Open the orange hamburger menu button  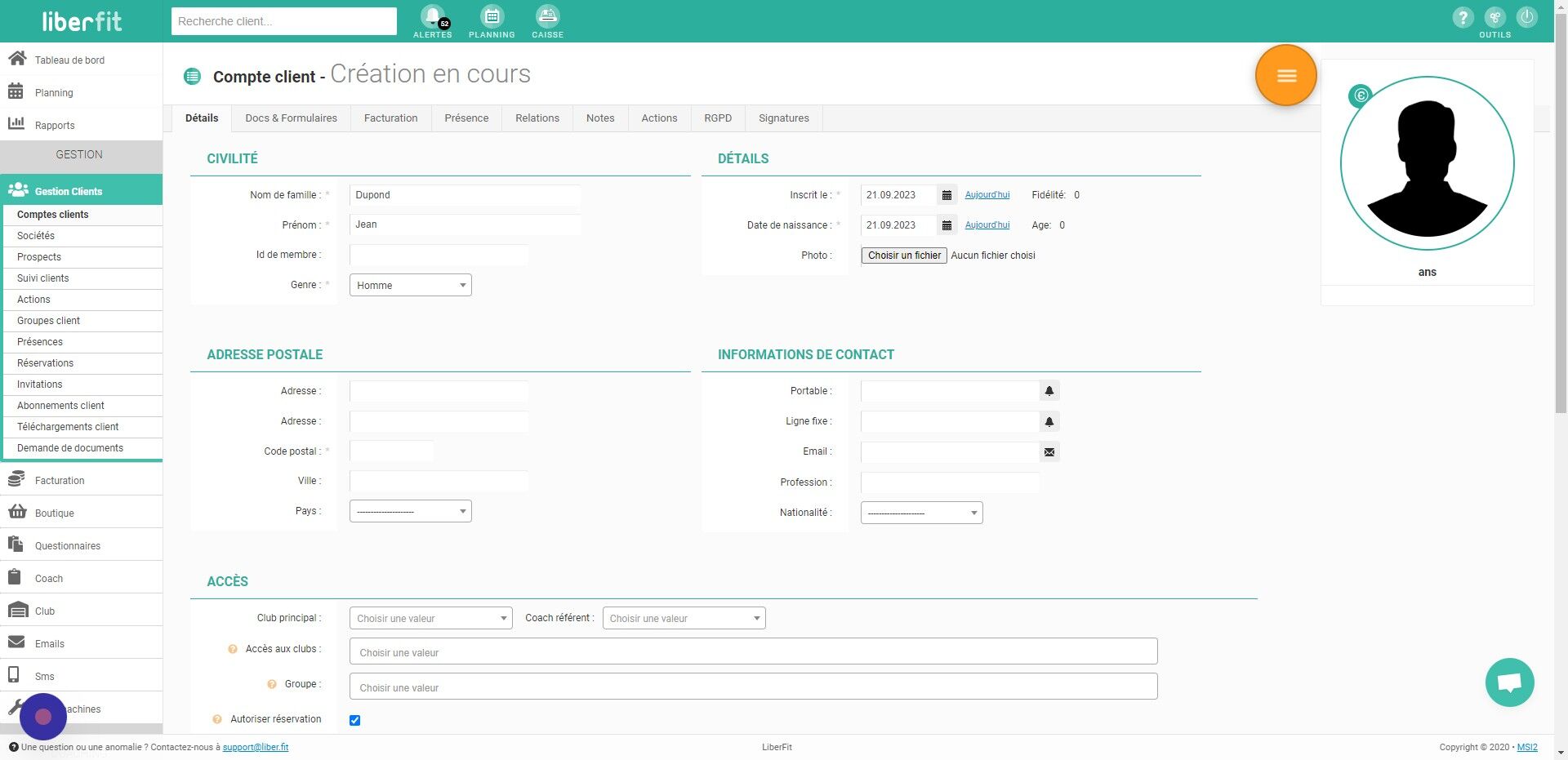point(1285,76)
